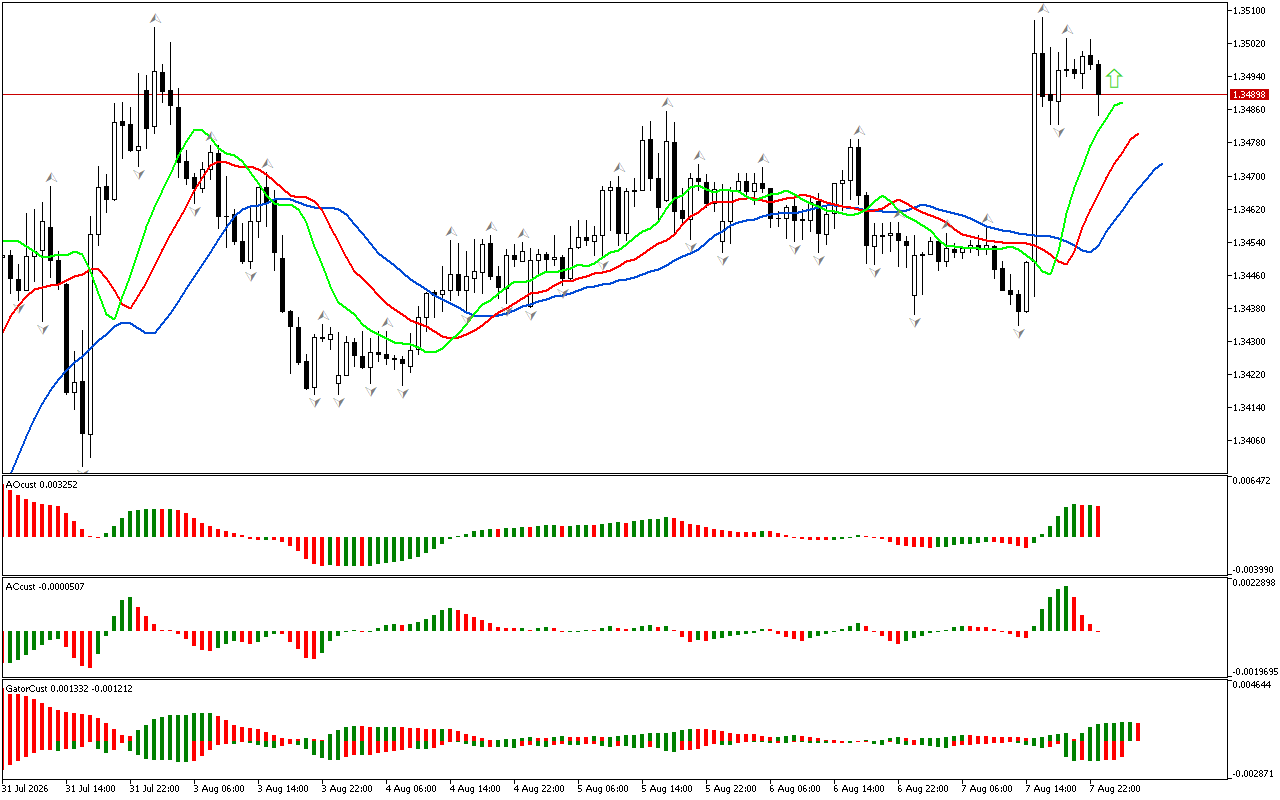This screenshot has height=800, width=1280.
Task: Click the 0.004644 Gator scale value
Action: coord(1252,685)
